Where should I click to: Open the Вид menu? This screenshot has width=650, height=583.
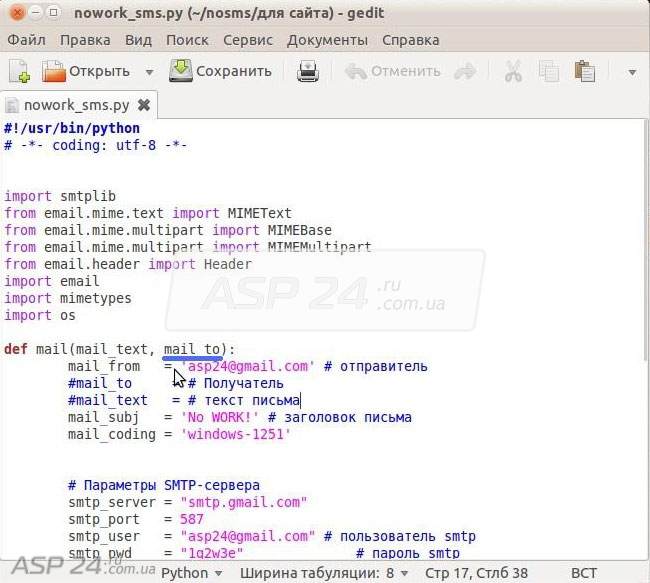click(x=138, y=40)
